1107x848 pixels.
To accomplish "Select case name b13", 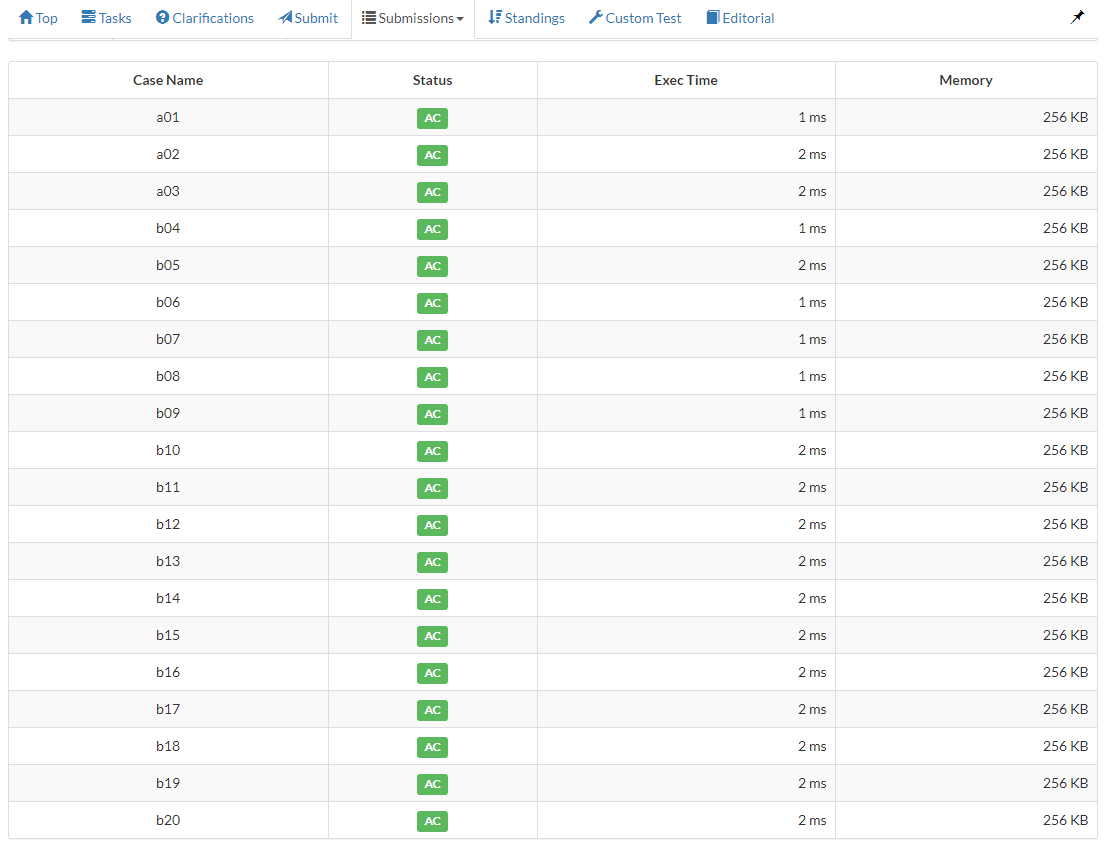I will (168, 561).
